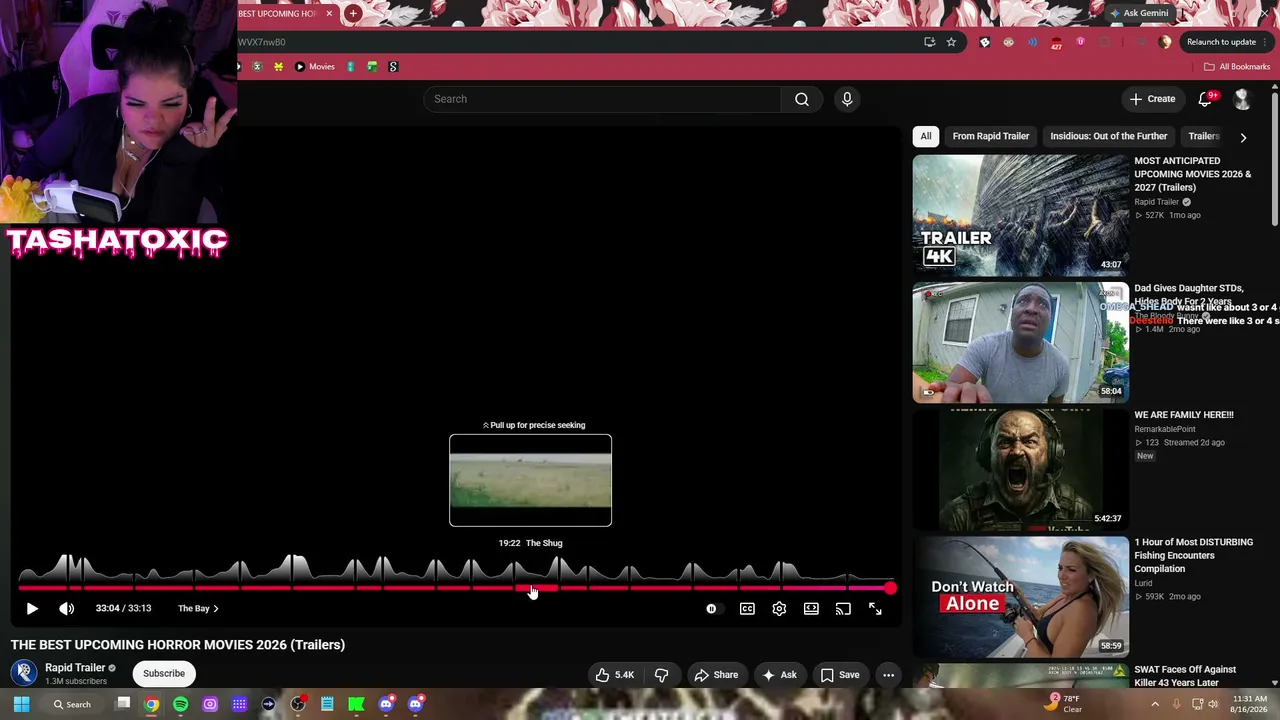1280x720 pixels.
Task: Show hidden system tray icons
Action: tap(1155, 704)
